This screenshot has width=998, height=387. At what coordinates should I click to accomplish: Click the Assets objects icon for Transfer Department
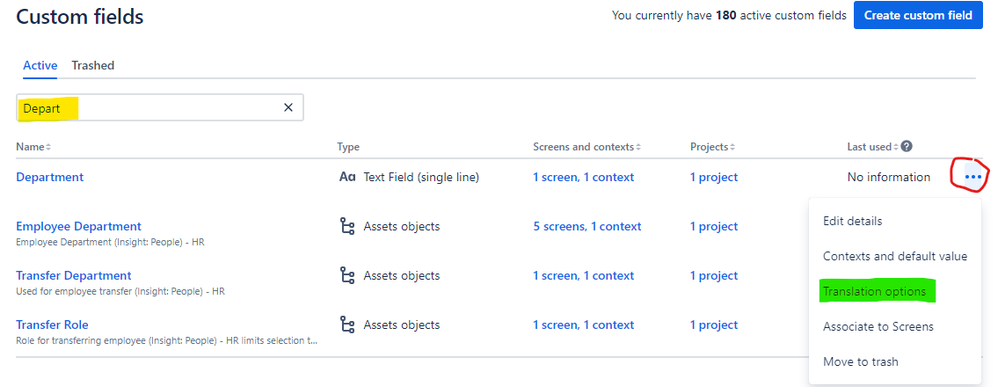point(348,276)
